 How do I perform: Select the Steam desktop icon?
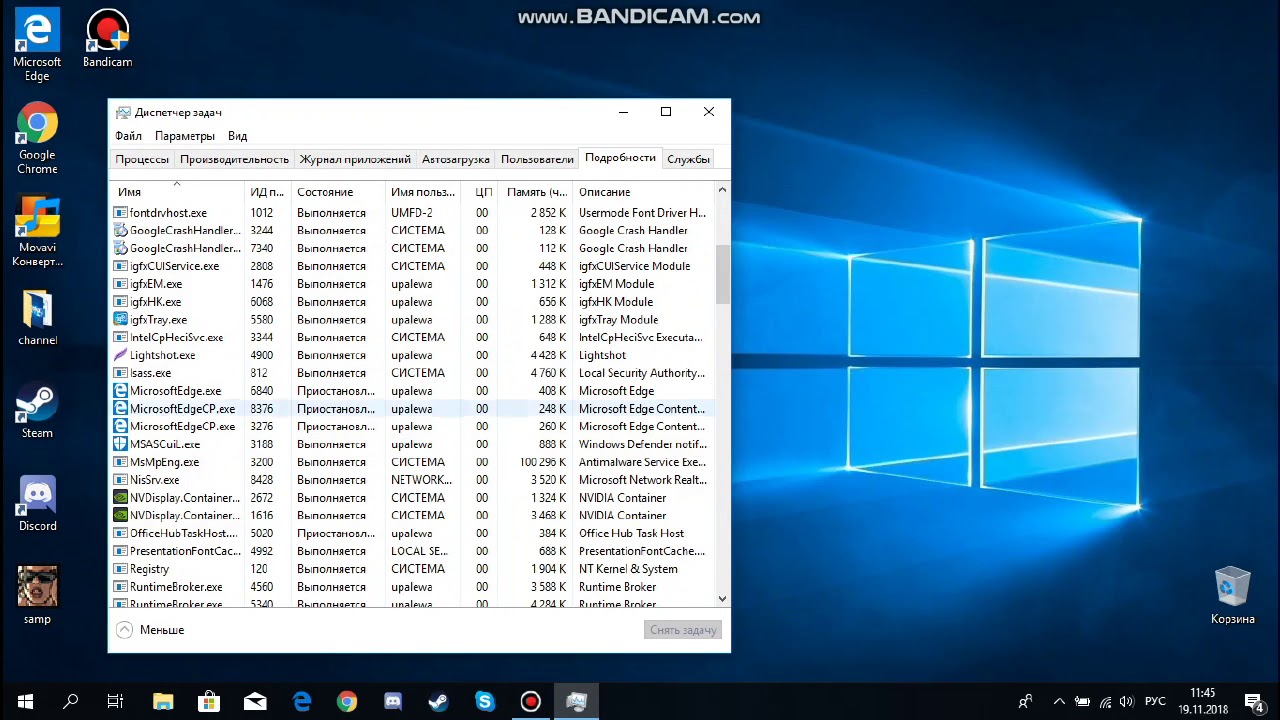[x=37, y=411]
